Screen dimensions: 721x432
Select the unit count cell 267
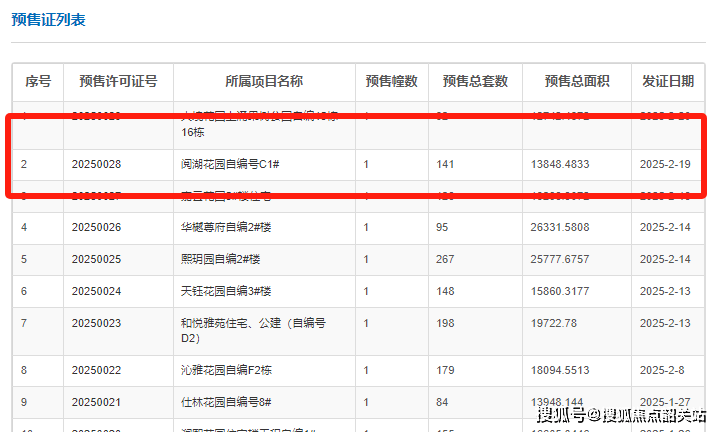tap(445, 259)
